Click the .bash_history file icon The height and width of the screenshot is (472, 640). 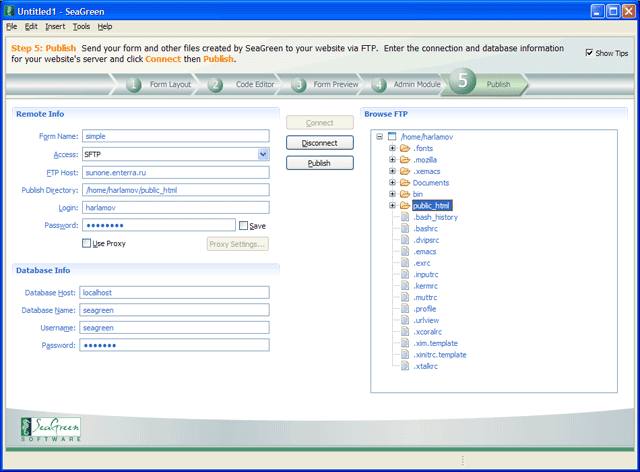pos(405,217)
